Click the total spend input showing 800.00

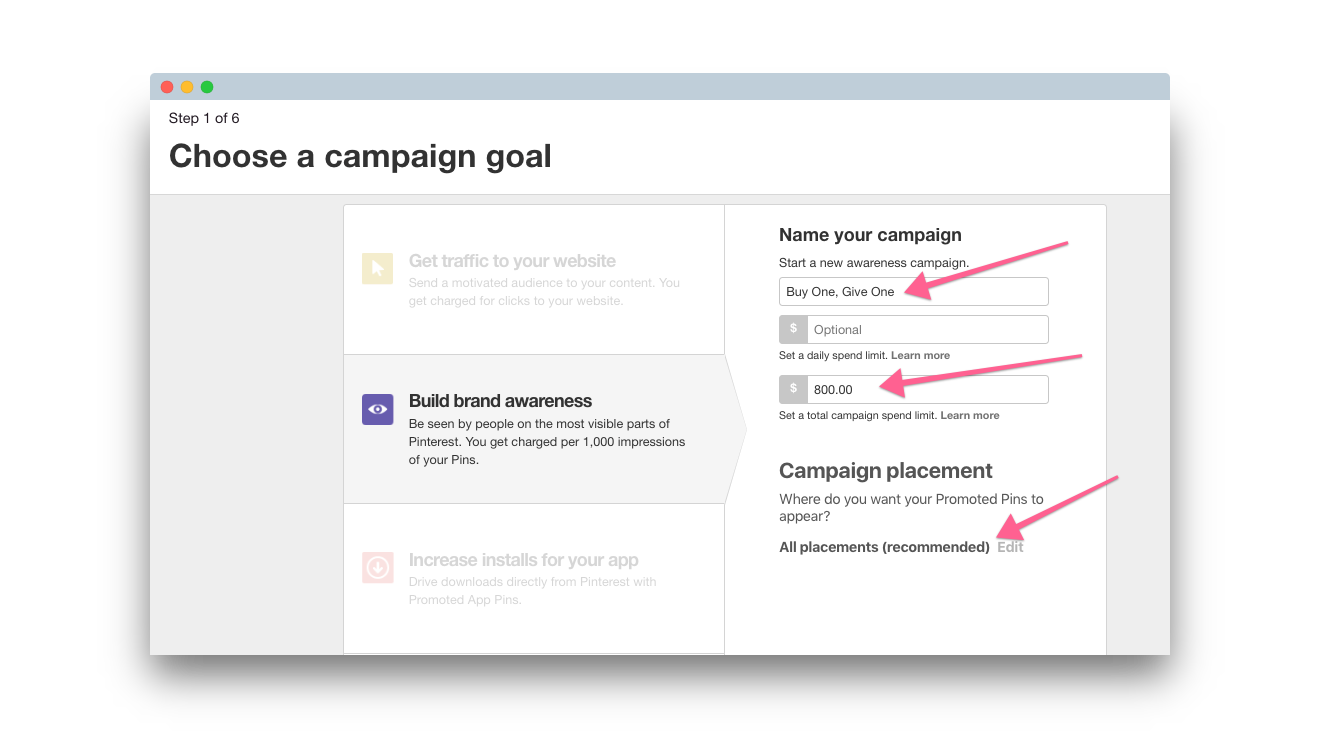click(x=927, y=390)
